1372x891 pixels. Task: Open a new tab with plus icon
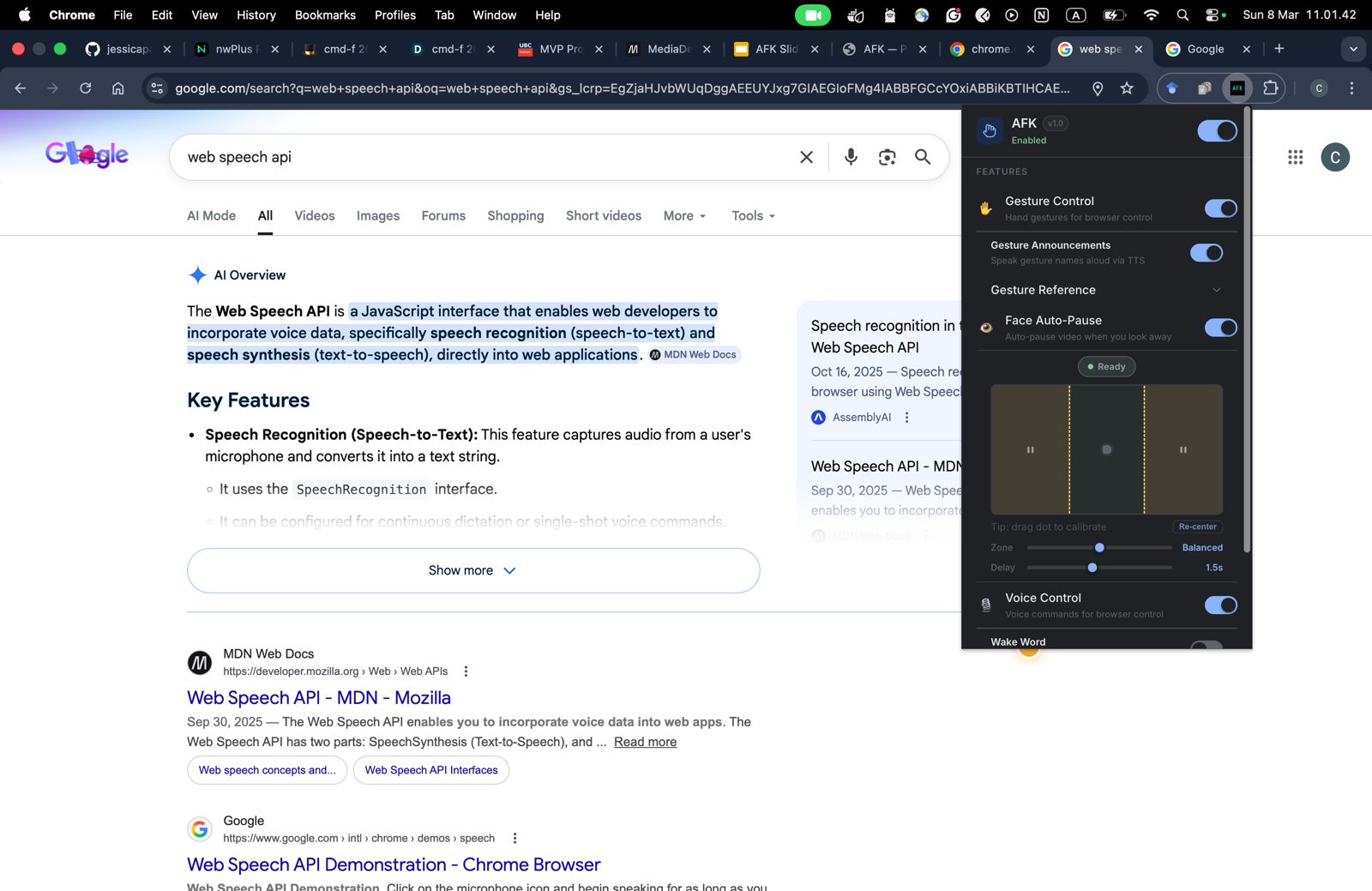coord(1279,49)
